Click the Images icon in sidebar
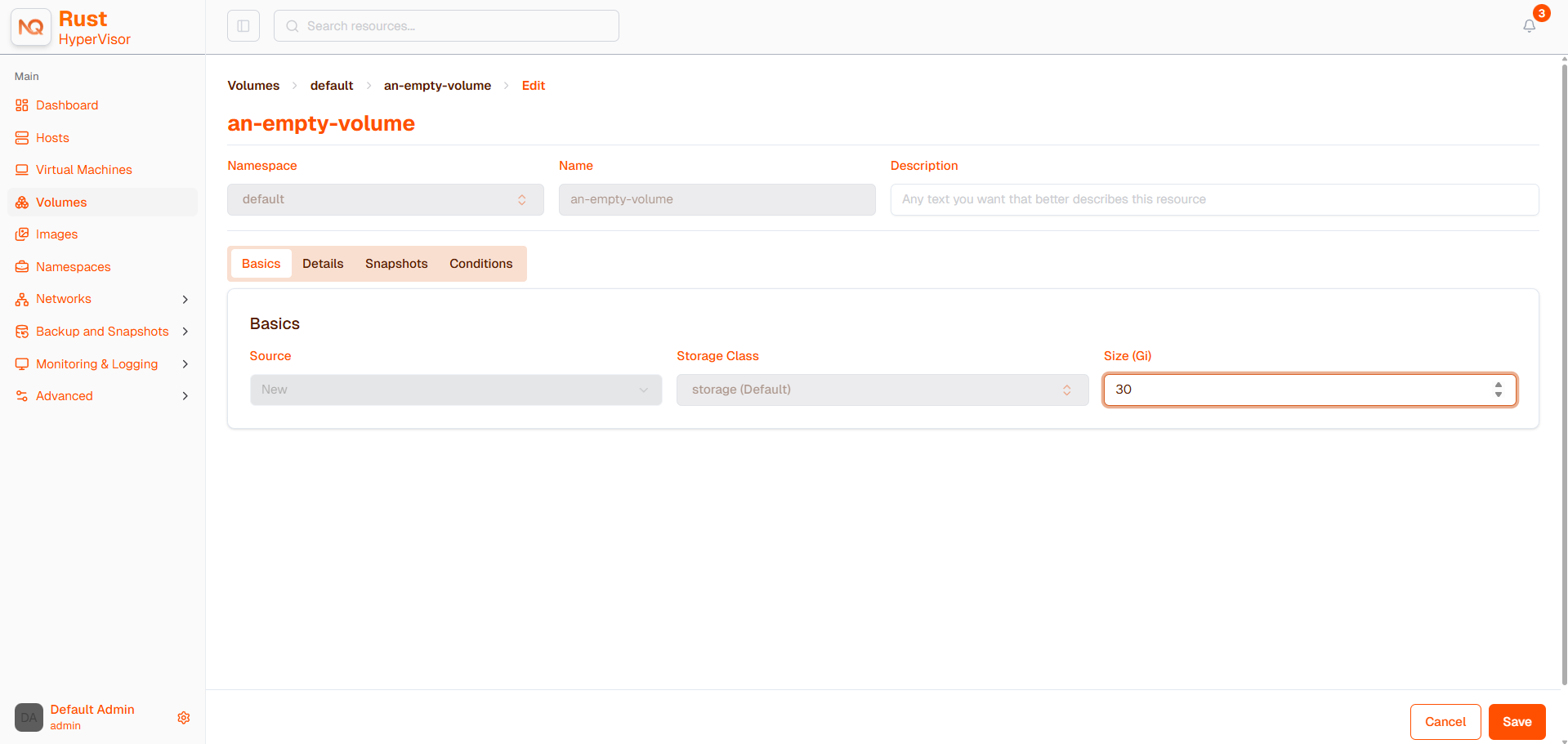 tap(22, 234)
